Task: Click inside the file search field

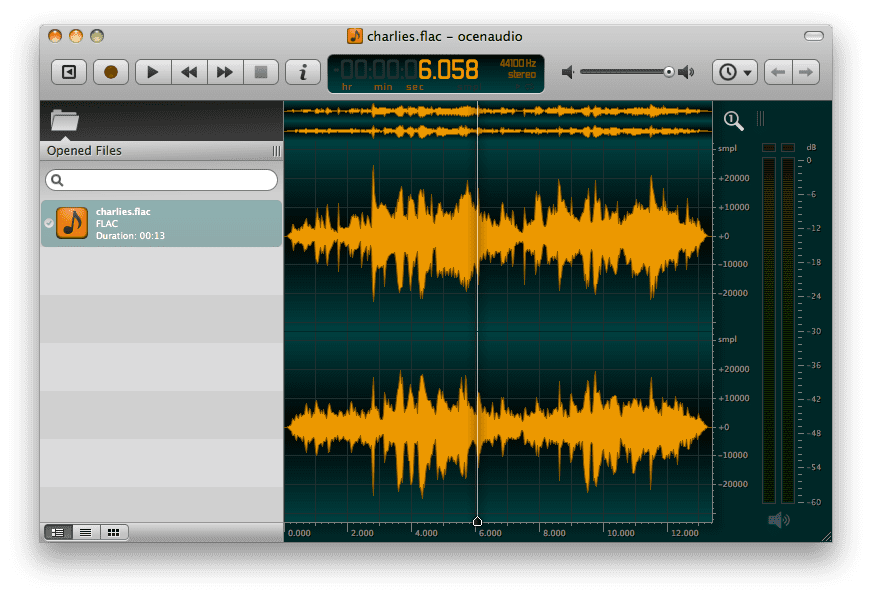Action: point(160,180)
